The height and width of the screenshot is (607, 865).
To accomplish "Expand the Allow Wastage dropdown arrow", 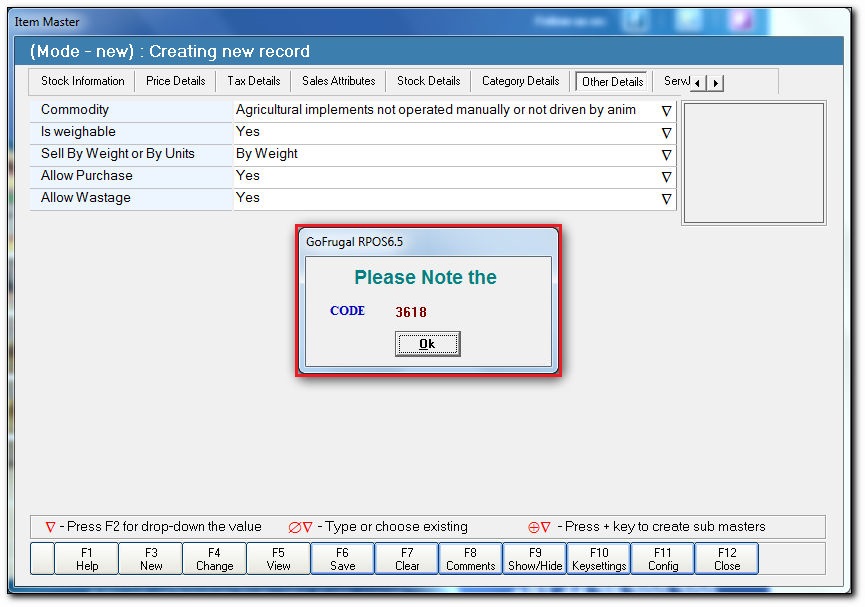I will tap(666, 199).
